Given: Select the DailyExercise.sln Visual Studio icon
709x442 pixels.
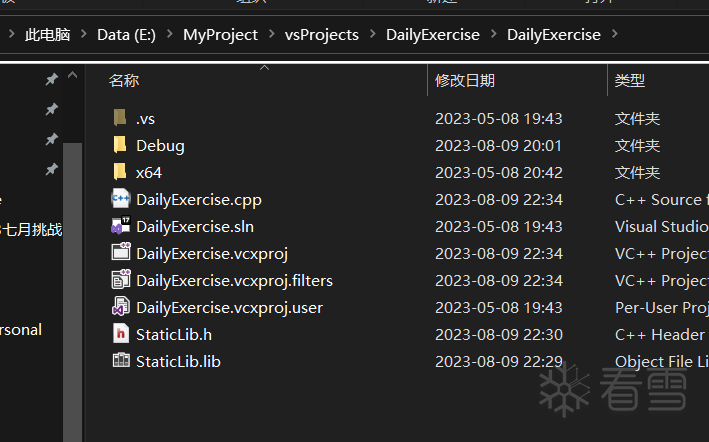Looking at the screenshot, I should [121, 226].
